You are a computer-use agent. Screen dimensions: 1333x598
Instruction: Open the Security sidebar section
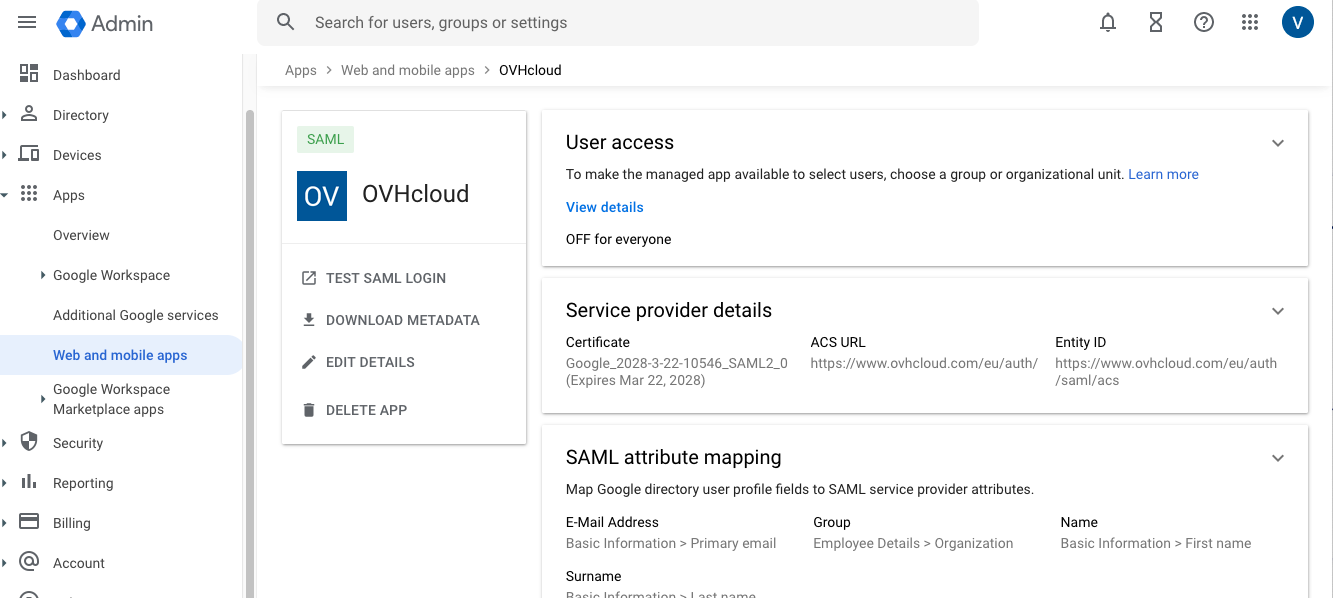pyautogui.click(x=78, y=443)
